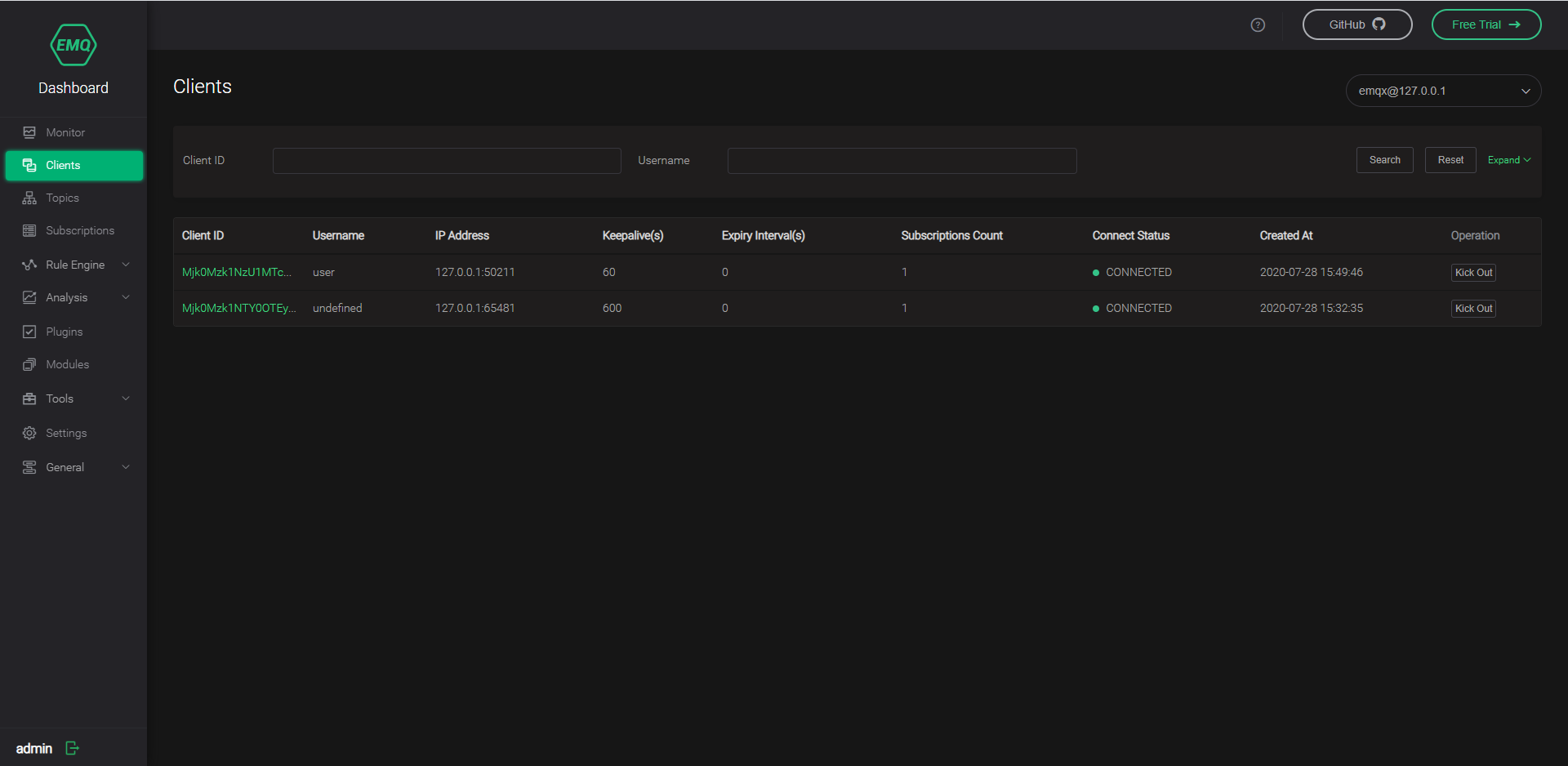
Task: Select the Monitor sidebar icon
Action: 29,131
